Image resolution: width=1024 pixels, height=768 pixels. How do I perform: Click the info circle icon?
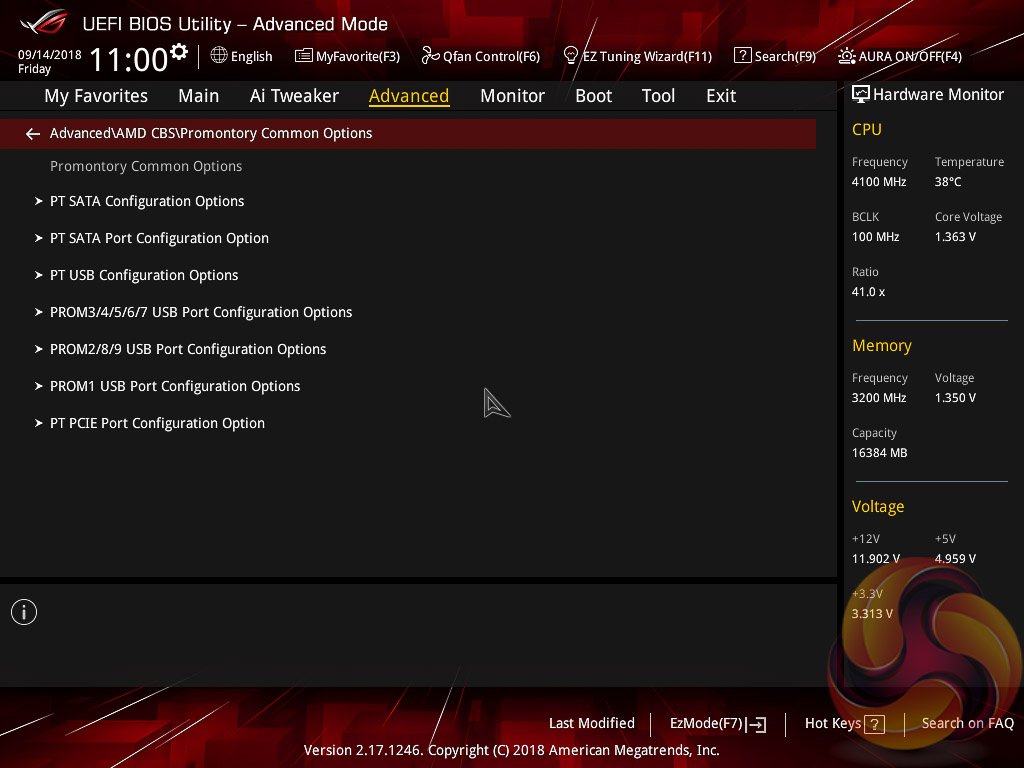(x=24, y=612)
